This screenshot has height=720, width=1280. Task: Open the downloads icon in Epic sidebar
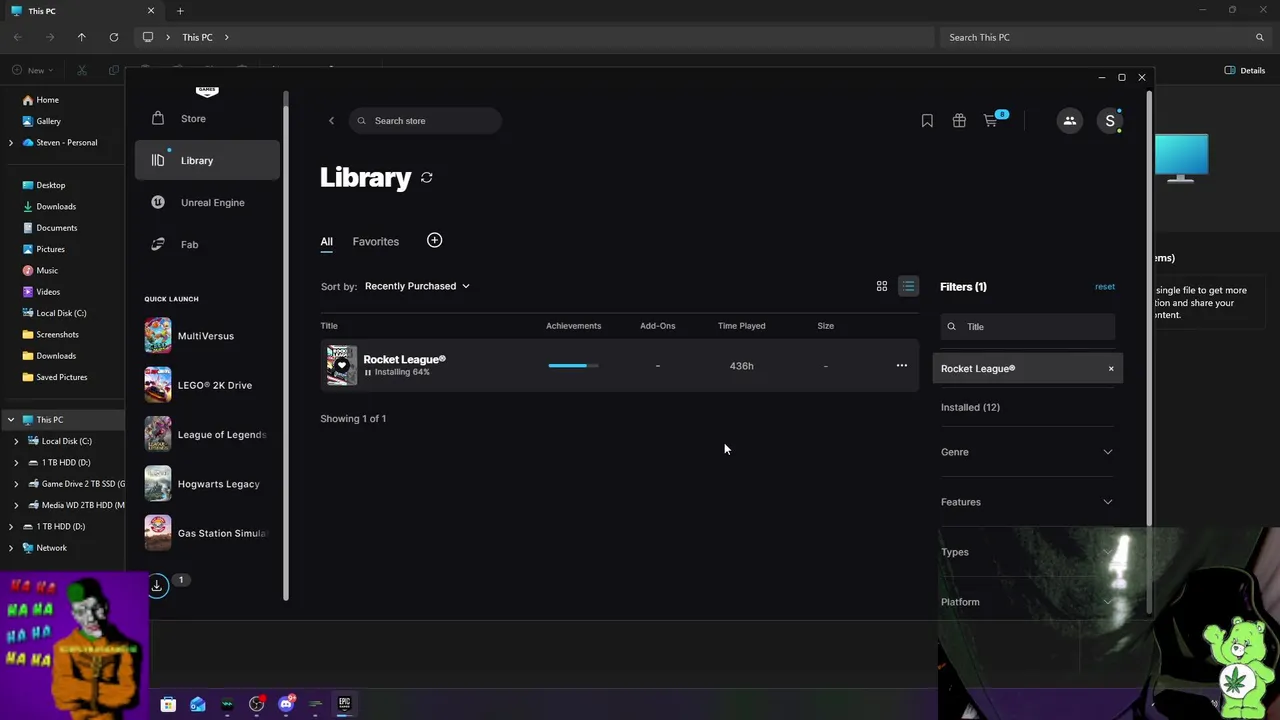coord(157,586)
